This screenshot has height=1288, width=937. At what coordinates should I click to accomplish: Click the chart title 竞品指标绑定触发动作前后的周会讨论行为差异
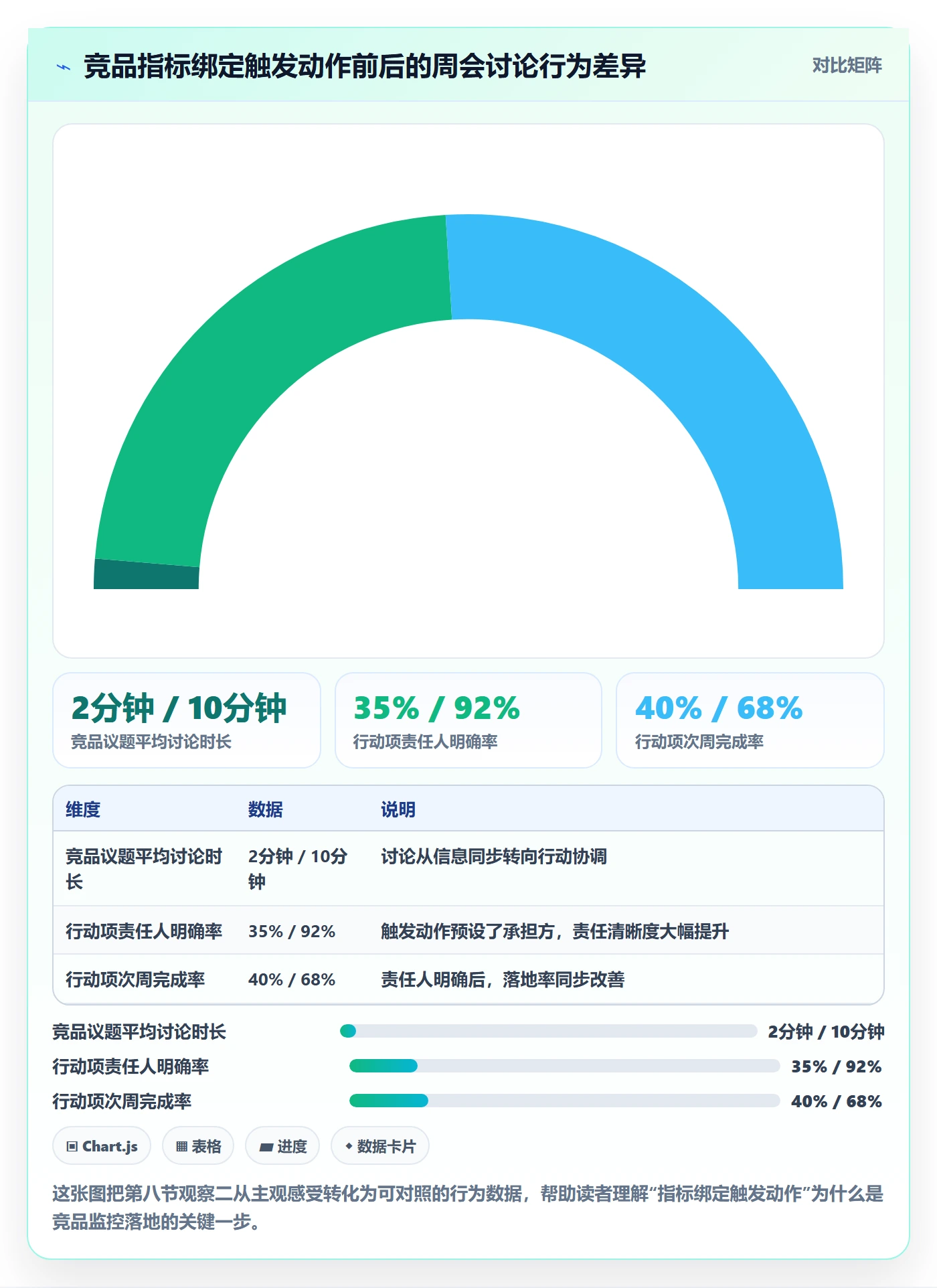(365, 66)
